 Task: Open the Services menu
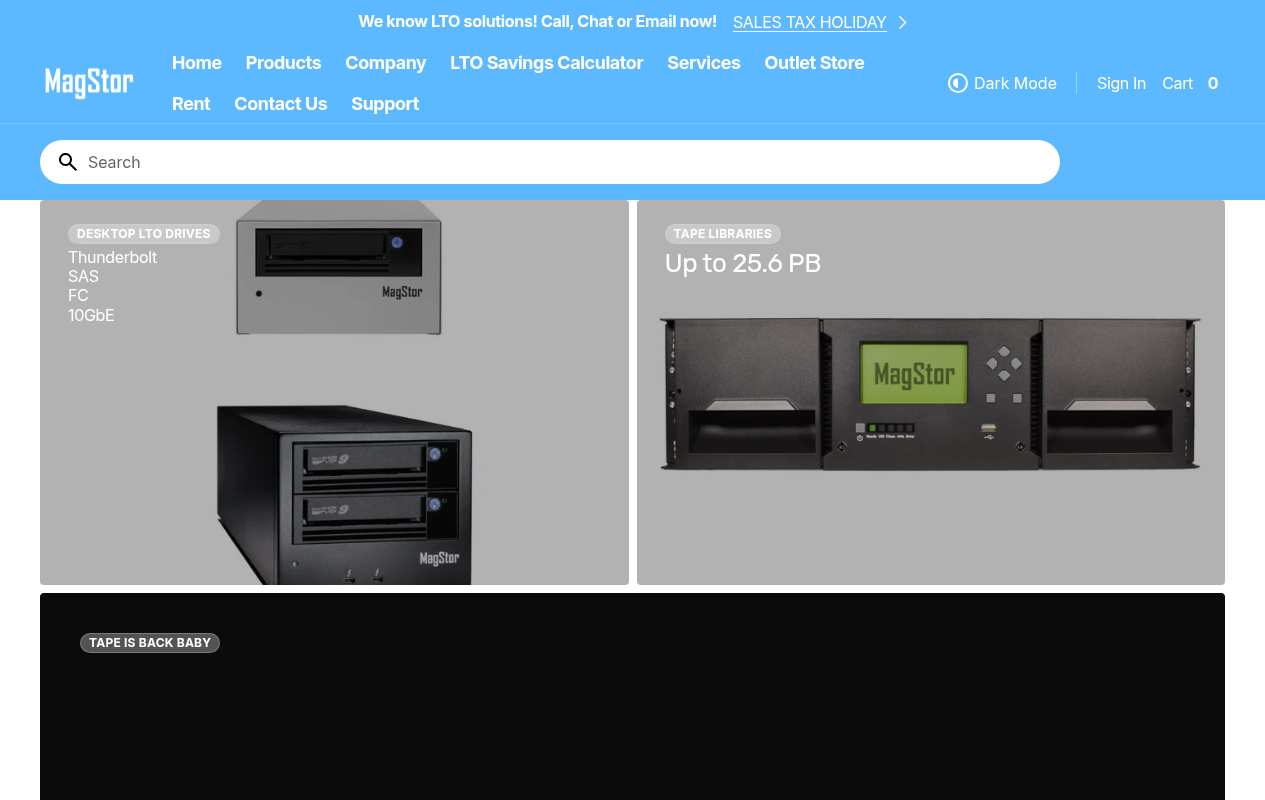point(704,63)
